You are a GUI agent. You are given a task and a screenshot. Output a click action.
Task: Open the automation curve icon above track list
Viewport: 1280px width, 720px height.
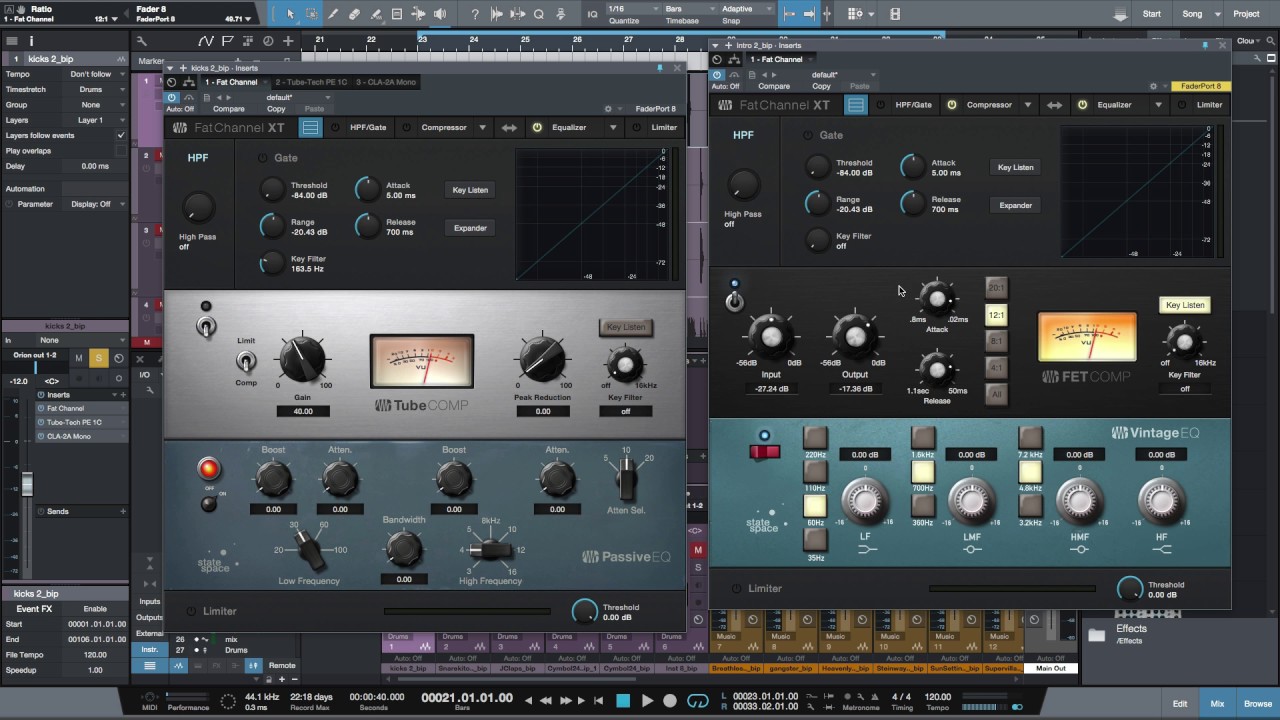point(206,41)
